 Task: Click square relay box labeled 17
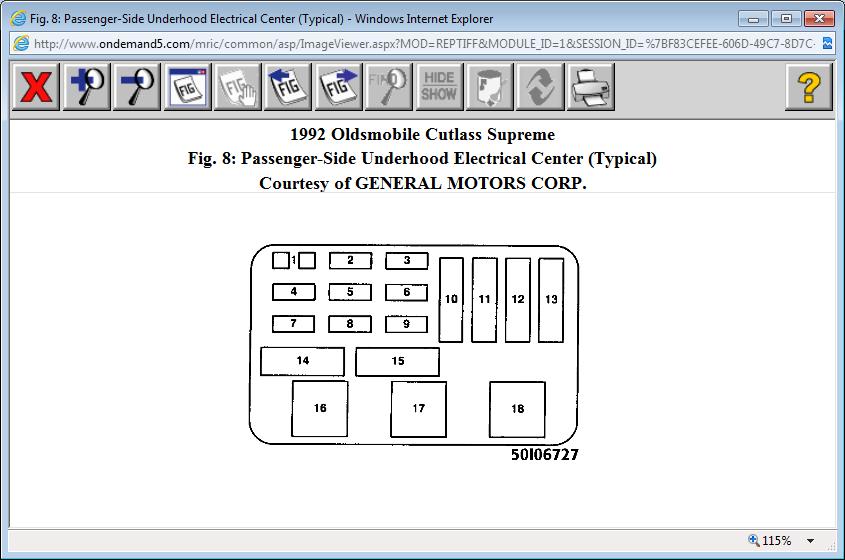point(419,409)
